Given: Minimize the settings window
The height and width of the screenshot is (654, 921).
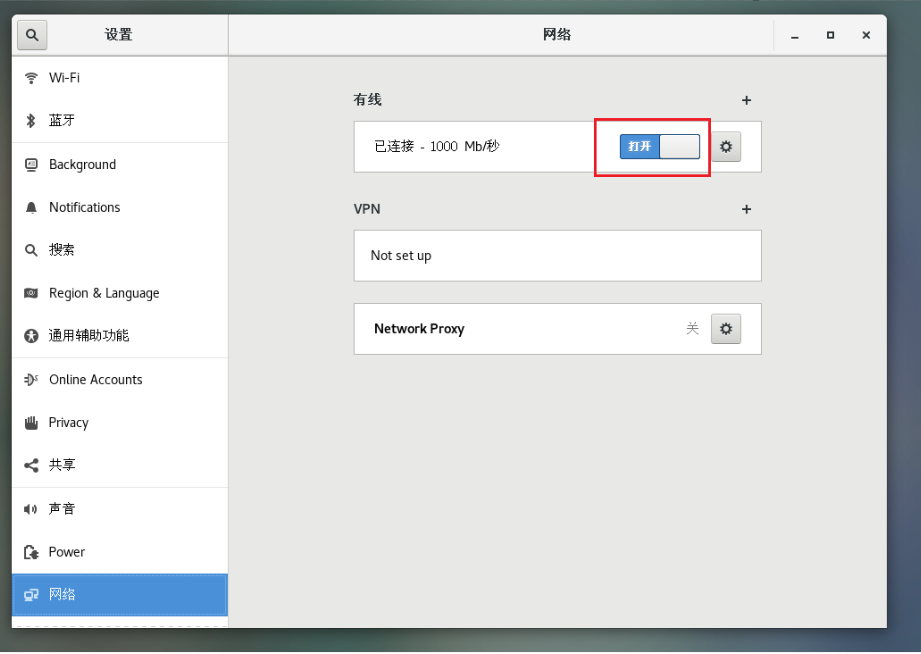Looking at the screenshot, I should coord(795,35).
